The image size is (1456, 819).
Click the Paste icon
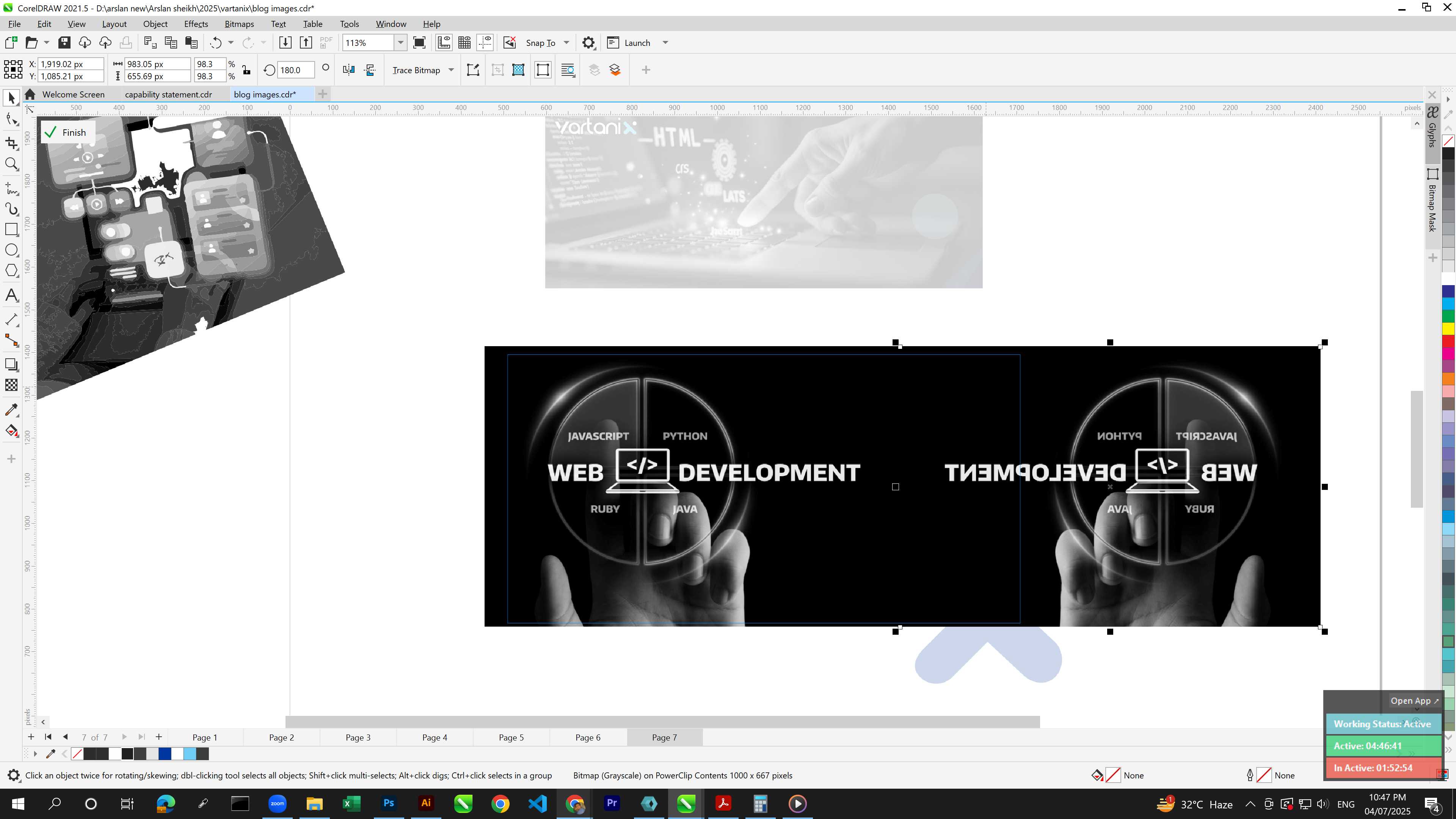pos(191,43)
